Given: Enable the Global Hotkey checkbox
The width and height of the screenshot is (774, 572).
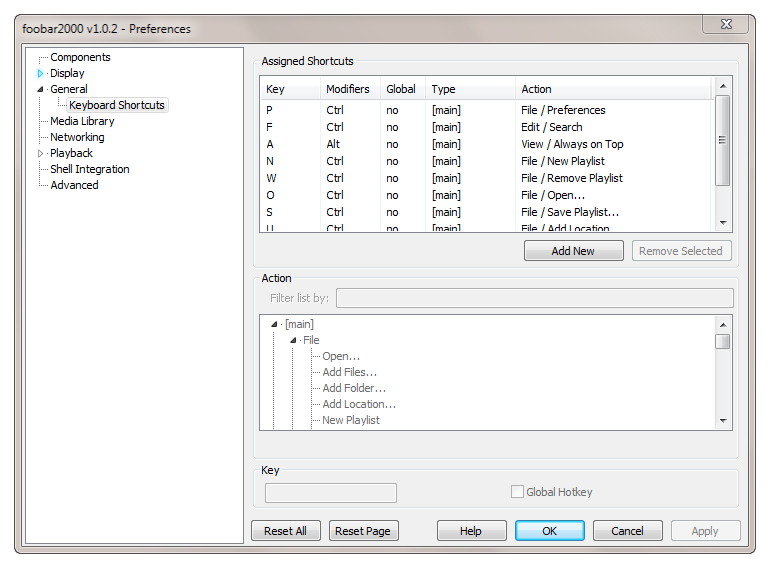Looking at the screenshot, I should (x=517, y=492).
